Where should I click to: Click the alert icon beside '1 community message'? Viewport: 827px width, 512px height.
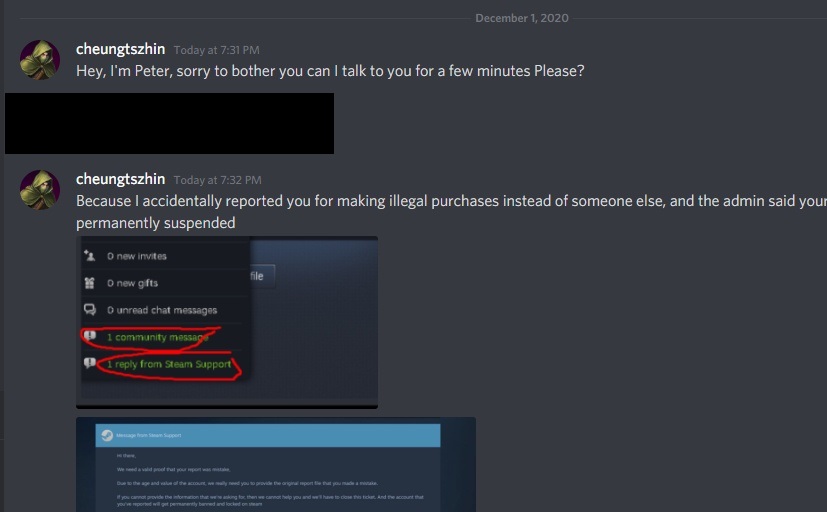pyautogui.click(x=90, y=336)
